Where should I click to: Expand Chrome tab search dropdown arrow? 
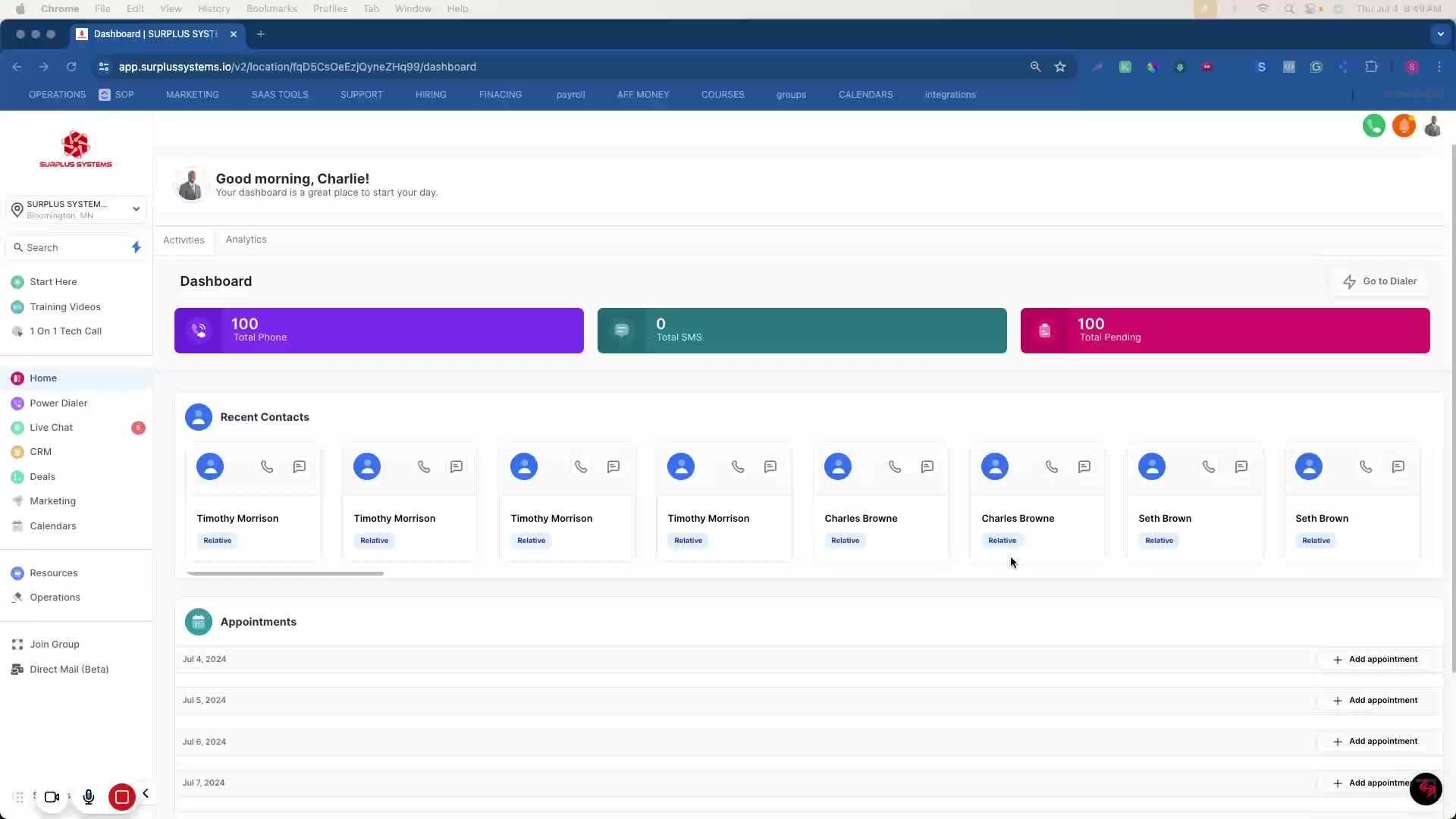[x=1440, y=34]
